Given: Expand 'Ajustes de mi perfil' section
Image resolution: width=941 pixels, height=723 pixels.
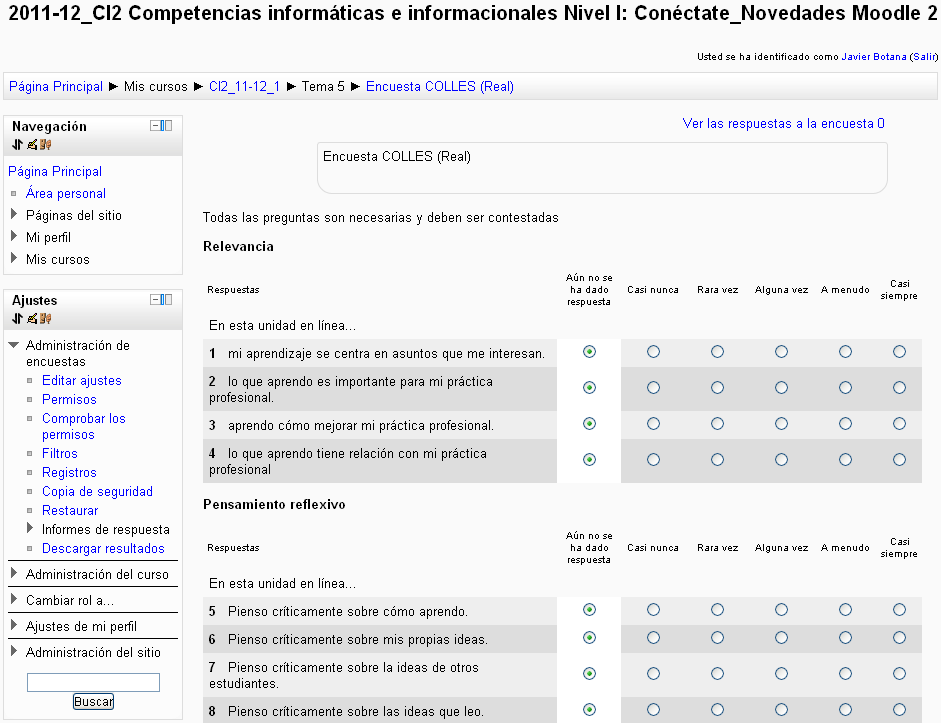Looking at the screenshot, I should tap(14, 626).
